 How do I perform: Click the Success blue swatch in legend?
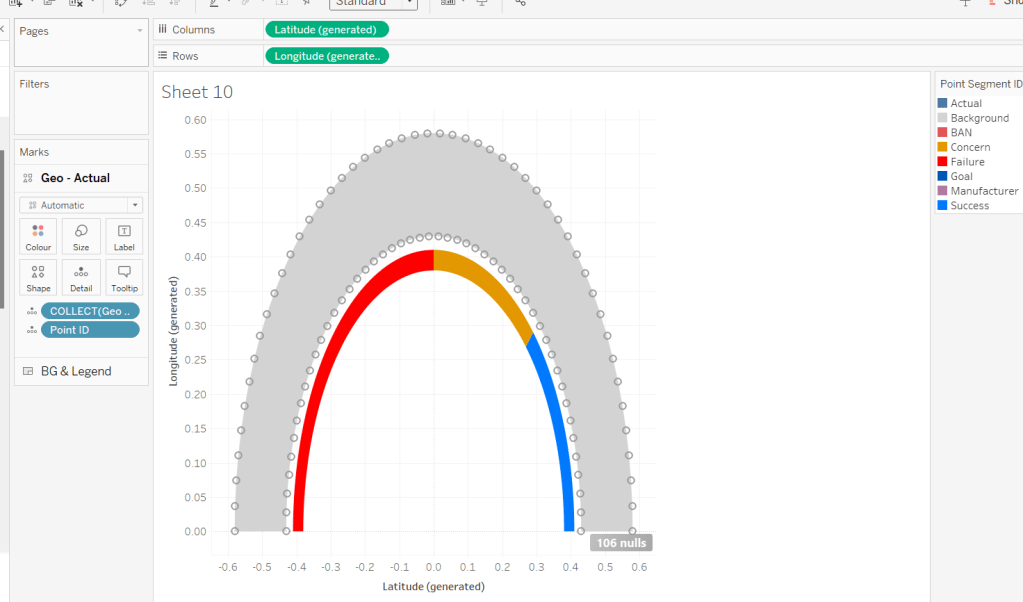point(942,206)
